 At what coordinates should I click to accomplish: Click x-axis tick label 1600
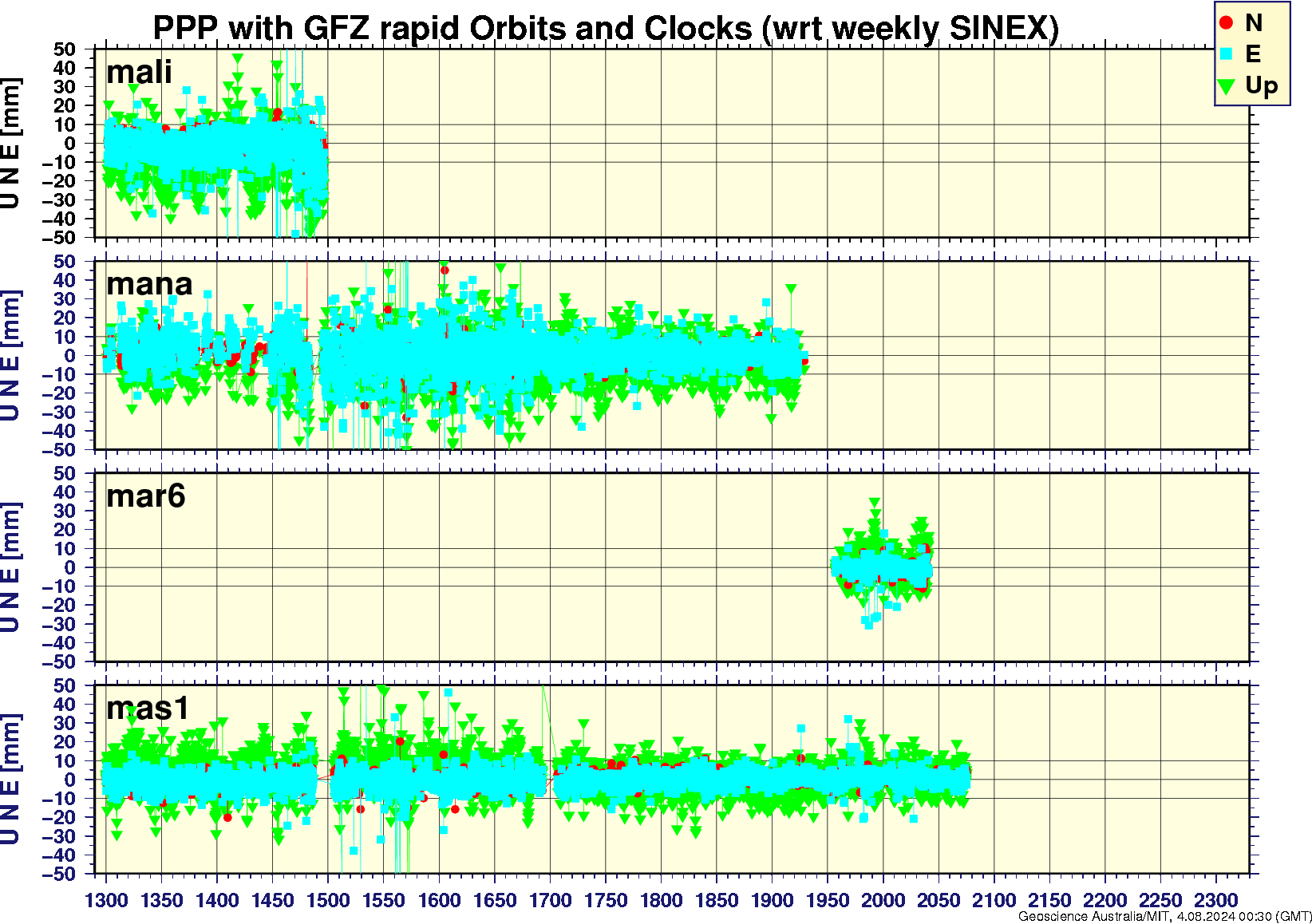(x=439, y=900)
